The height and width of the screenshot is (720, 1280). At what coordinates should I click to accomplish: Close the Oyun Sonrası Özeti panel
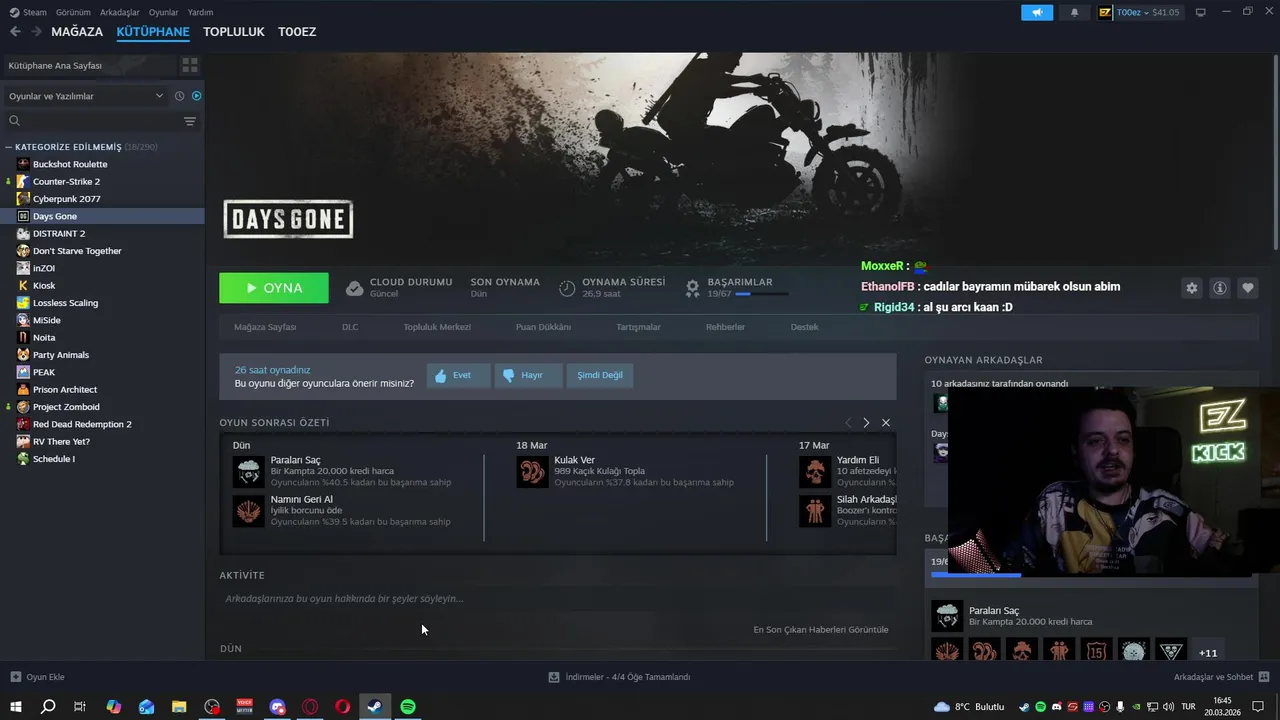[x=886, y=423]
